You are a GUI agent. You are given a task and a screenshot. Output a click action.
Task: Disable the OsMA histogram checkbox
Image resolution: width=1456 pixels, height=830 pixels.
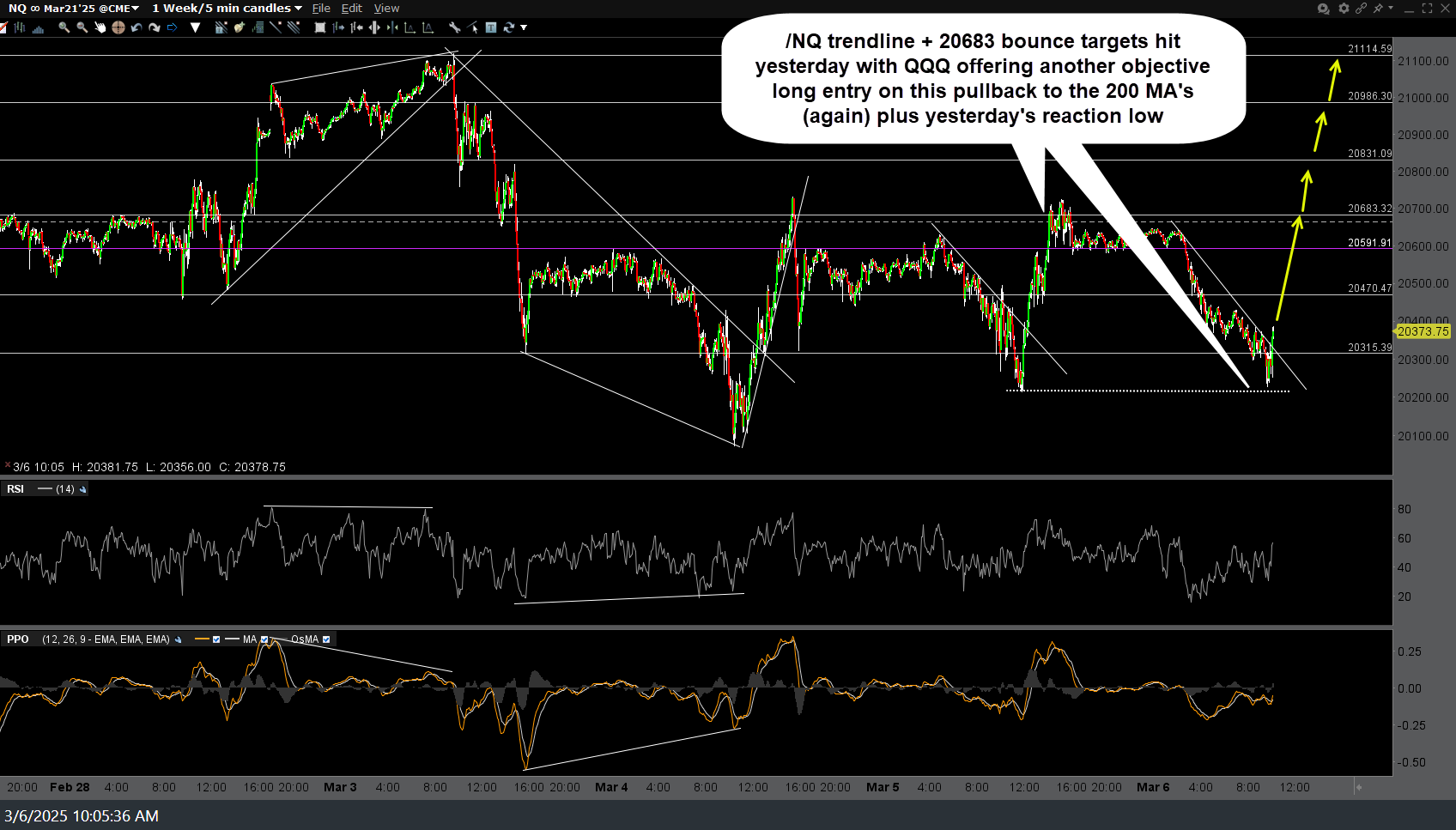pyautogui.click(x=326, y=639)
